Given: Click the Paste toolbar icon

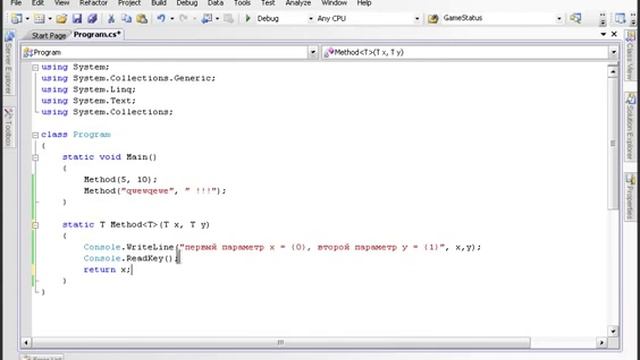Looking at the screenshot, I should 142,18.
